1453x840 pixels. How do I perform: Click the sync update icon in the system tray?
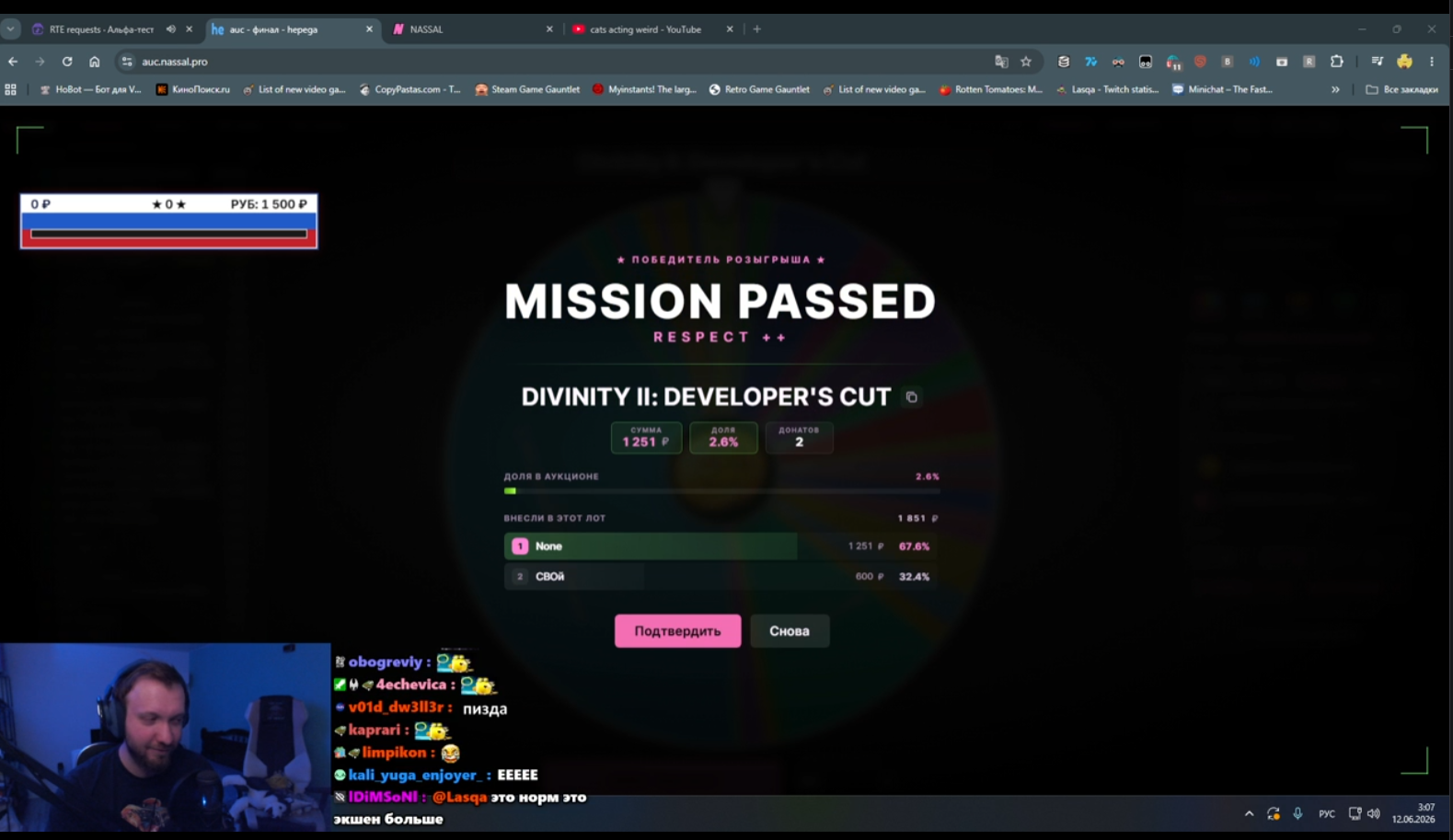1274,813
